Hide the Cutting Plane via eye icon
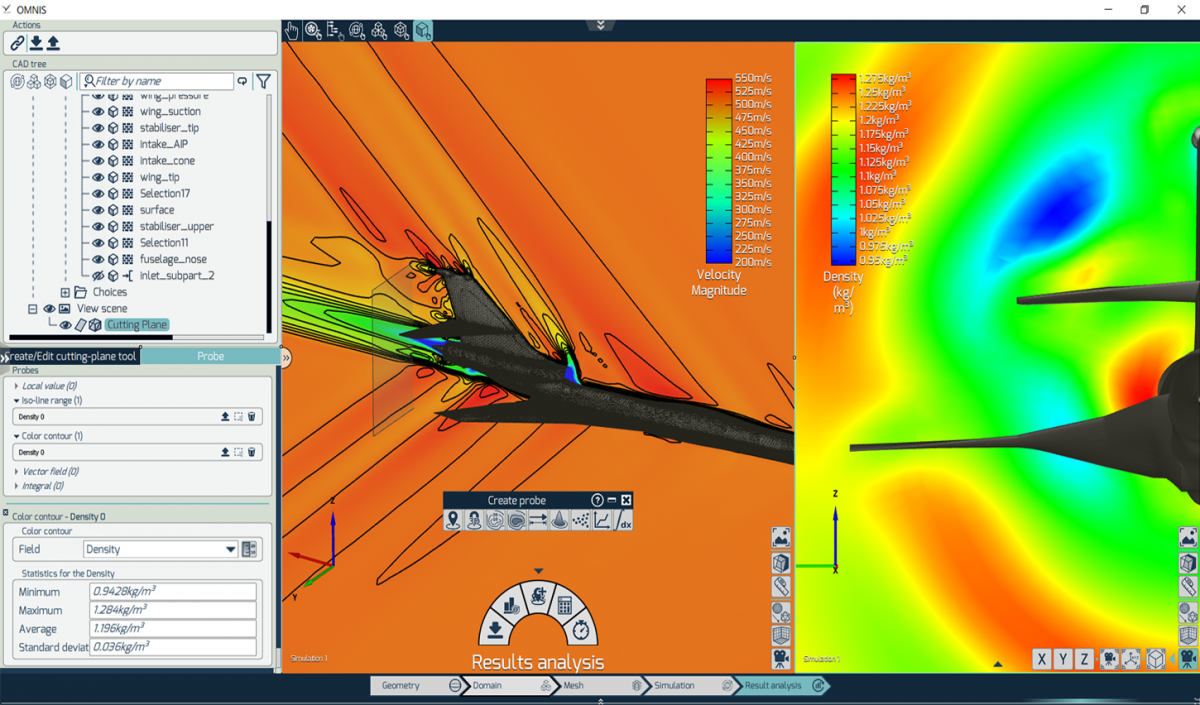The image size is (1200, 705). [x=66, y=325]
